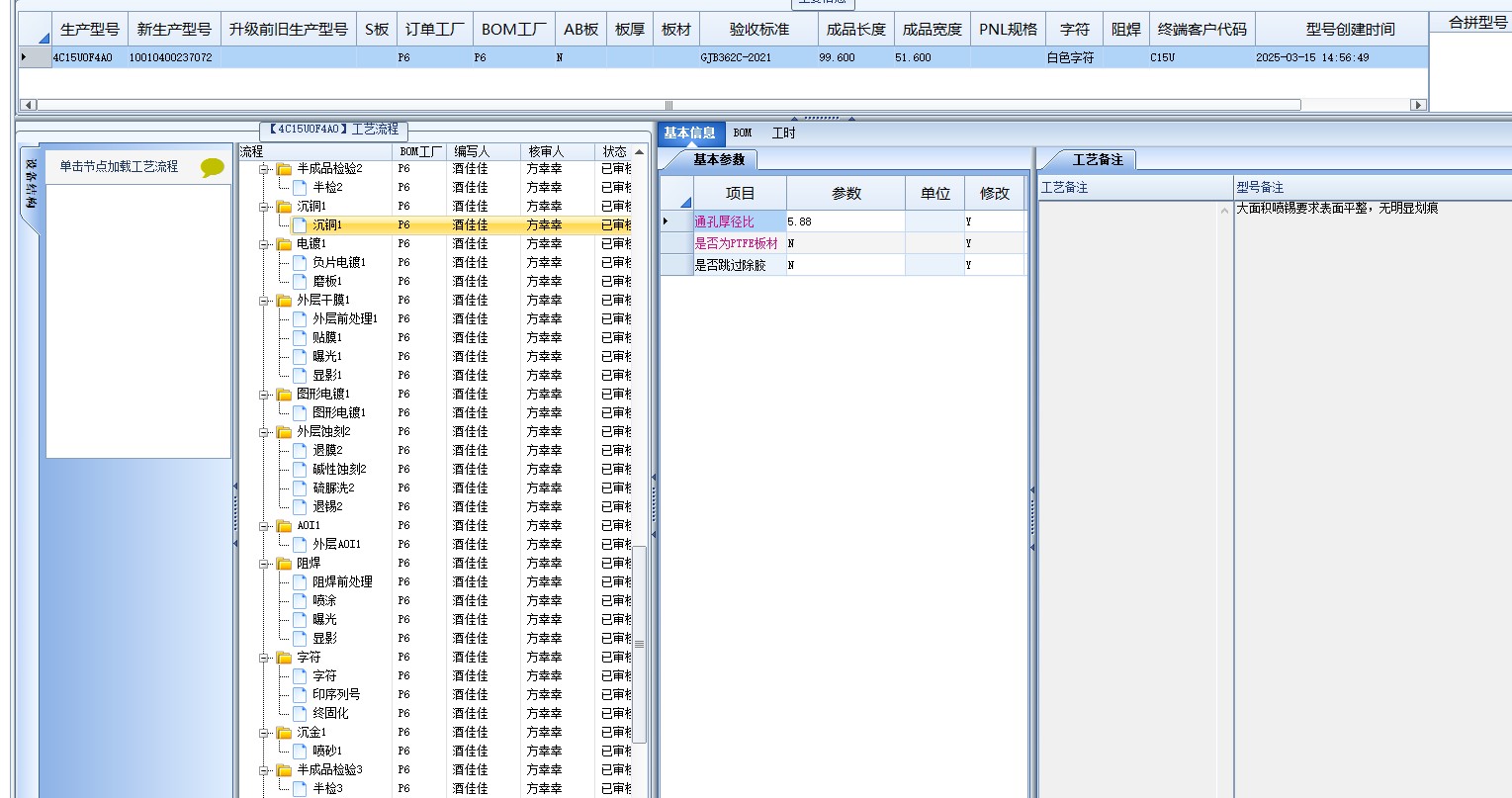Collapse the AOI1 tree node
1512x798 pixels.
tap(265, 526)
